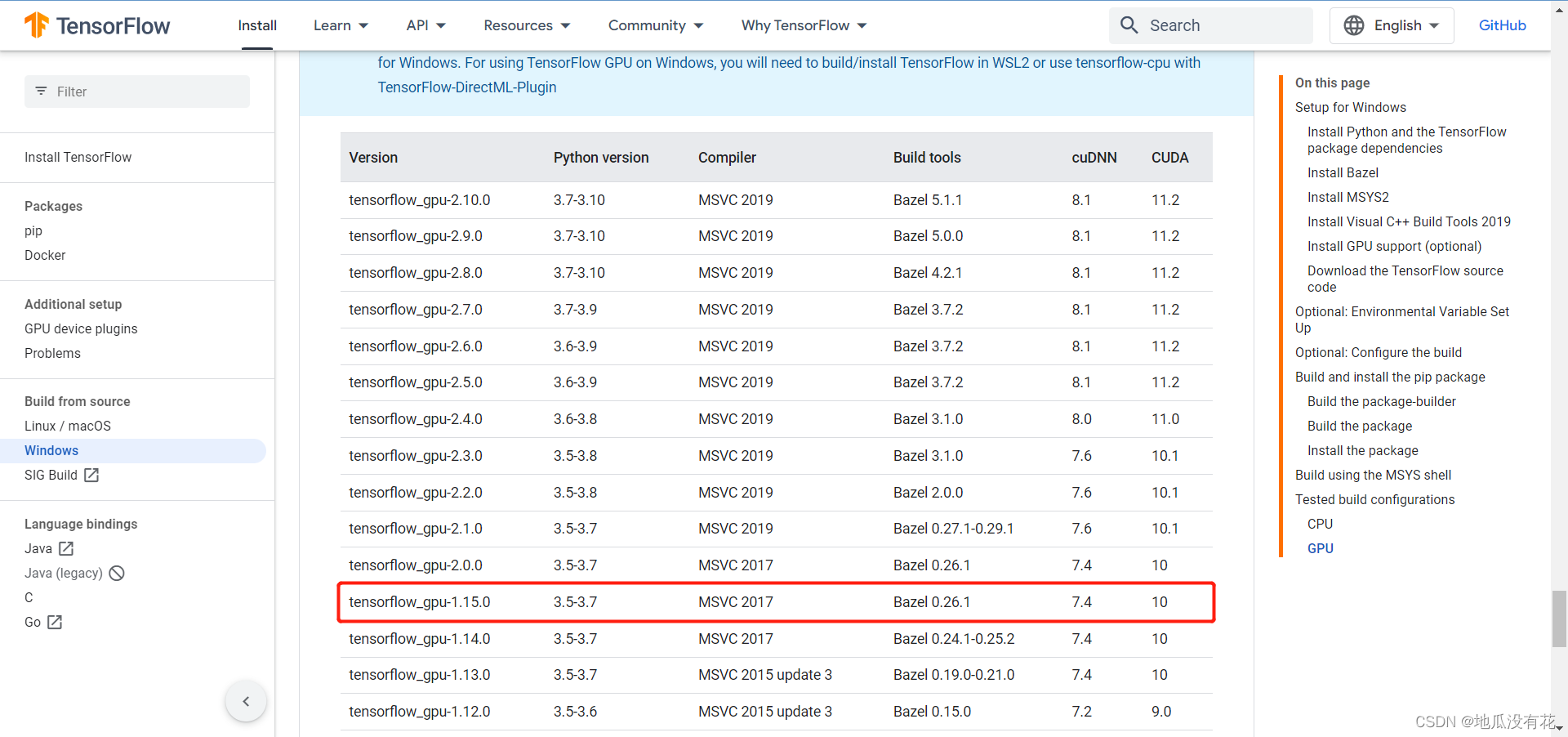The image size is (1568, 737).
Task: Open GPU device plugins page
Action: click(81, 328)
